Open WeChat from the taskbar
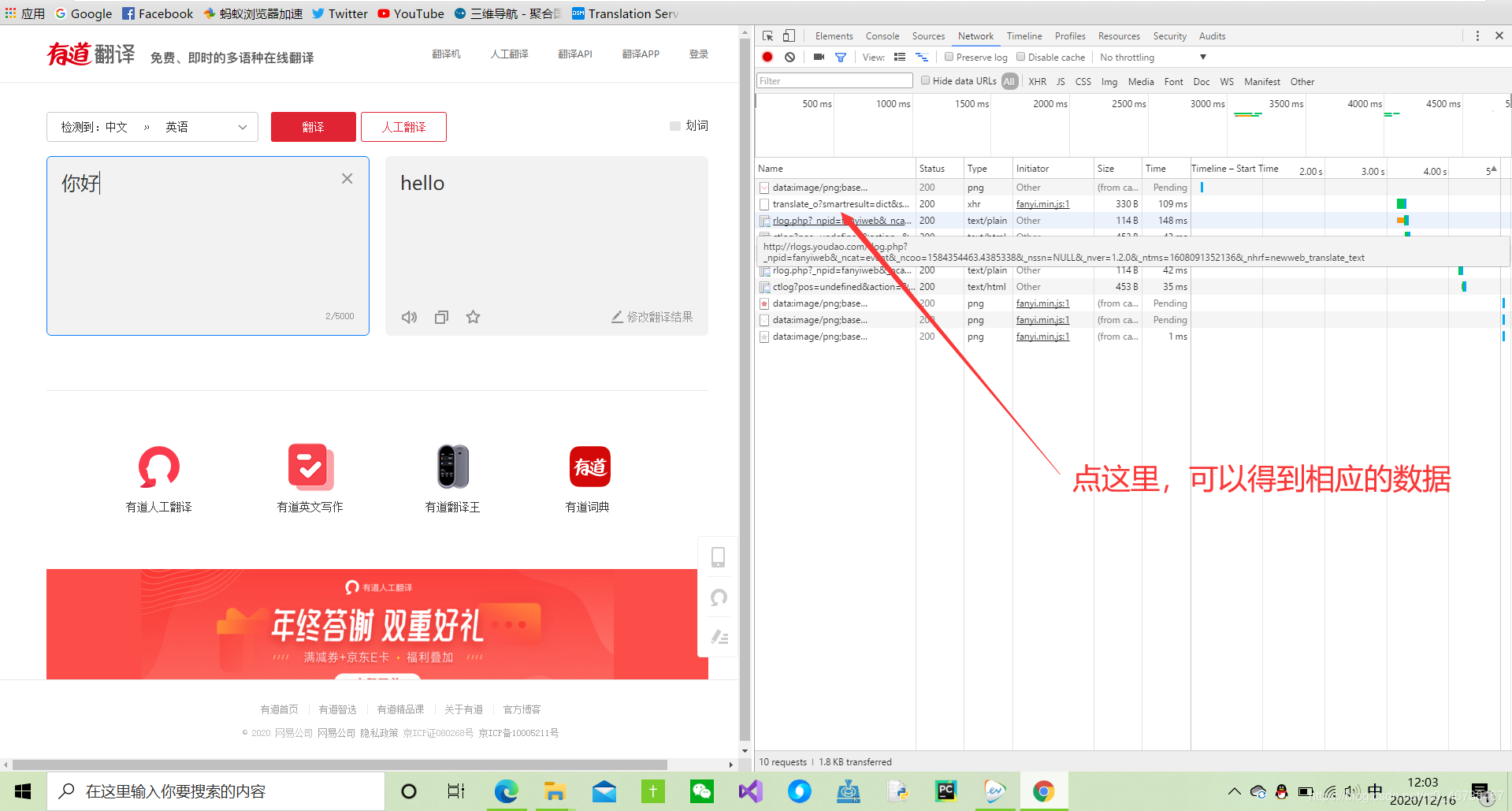This screenshot has width=1512, height=811. coord(701,791)
